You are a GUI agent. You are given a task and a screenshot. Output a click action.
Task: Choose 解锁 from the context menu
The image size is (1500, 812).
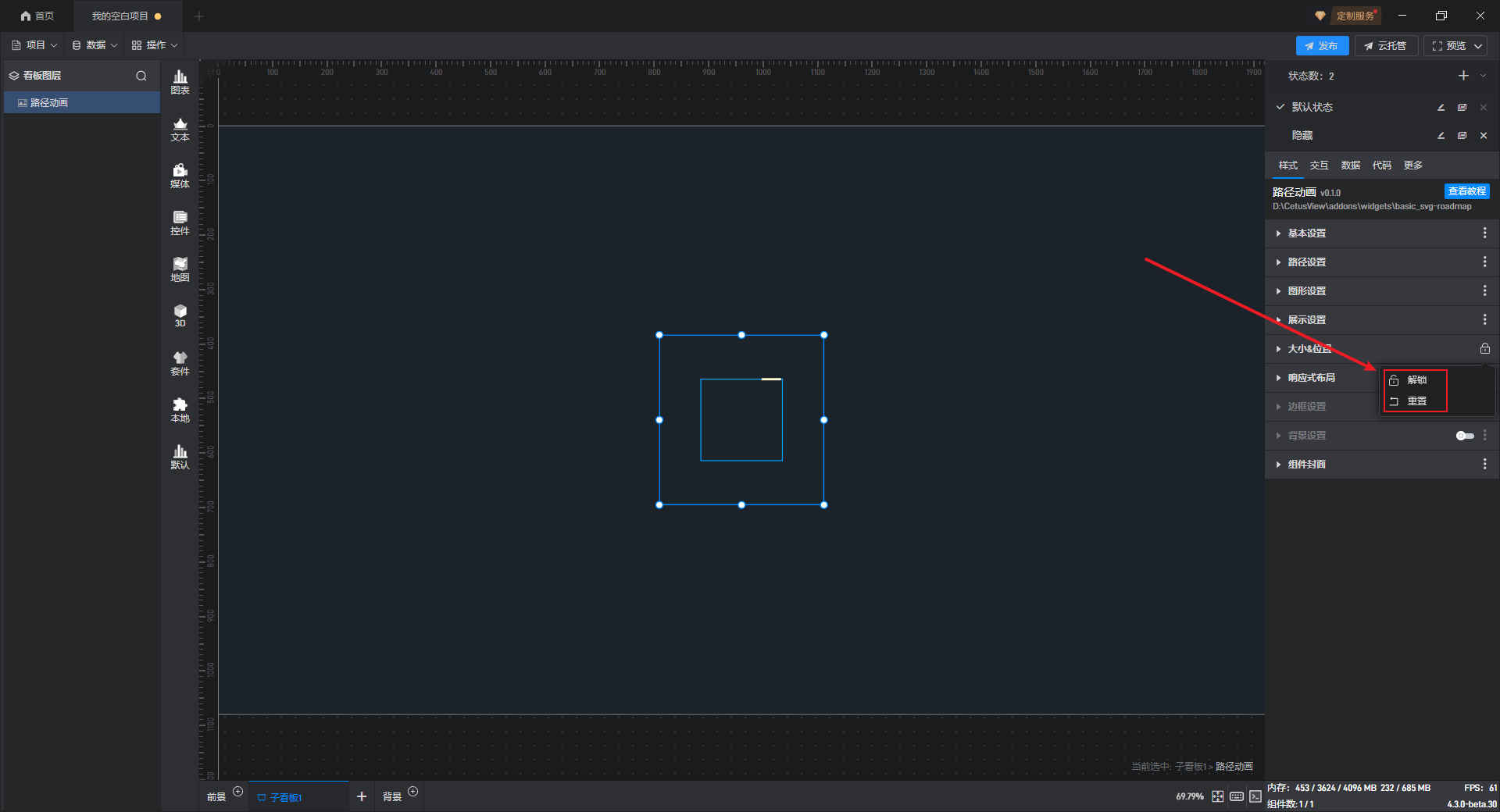(1416, 380)
